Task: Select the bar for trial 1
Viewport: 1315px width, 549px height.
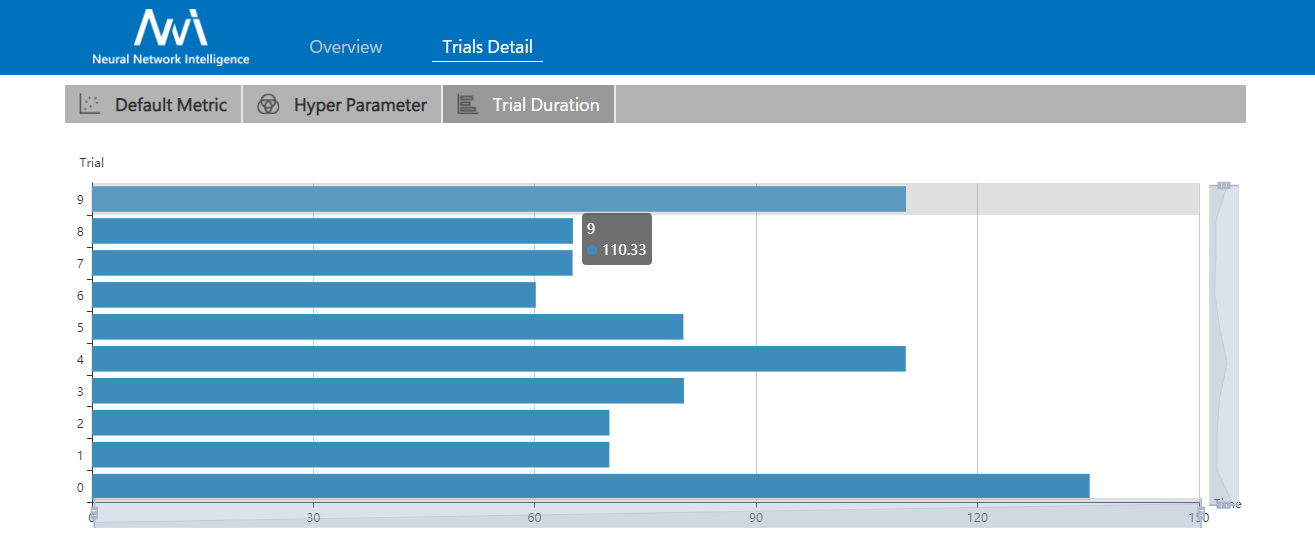Action: point(350,454)
